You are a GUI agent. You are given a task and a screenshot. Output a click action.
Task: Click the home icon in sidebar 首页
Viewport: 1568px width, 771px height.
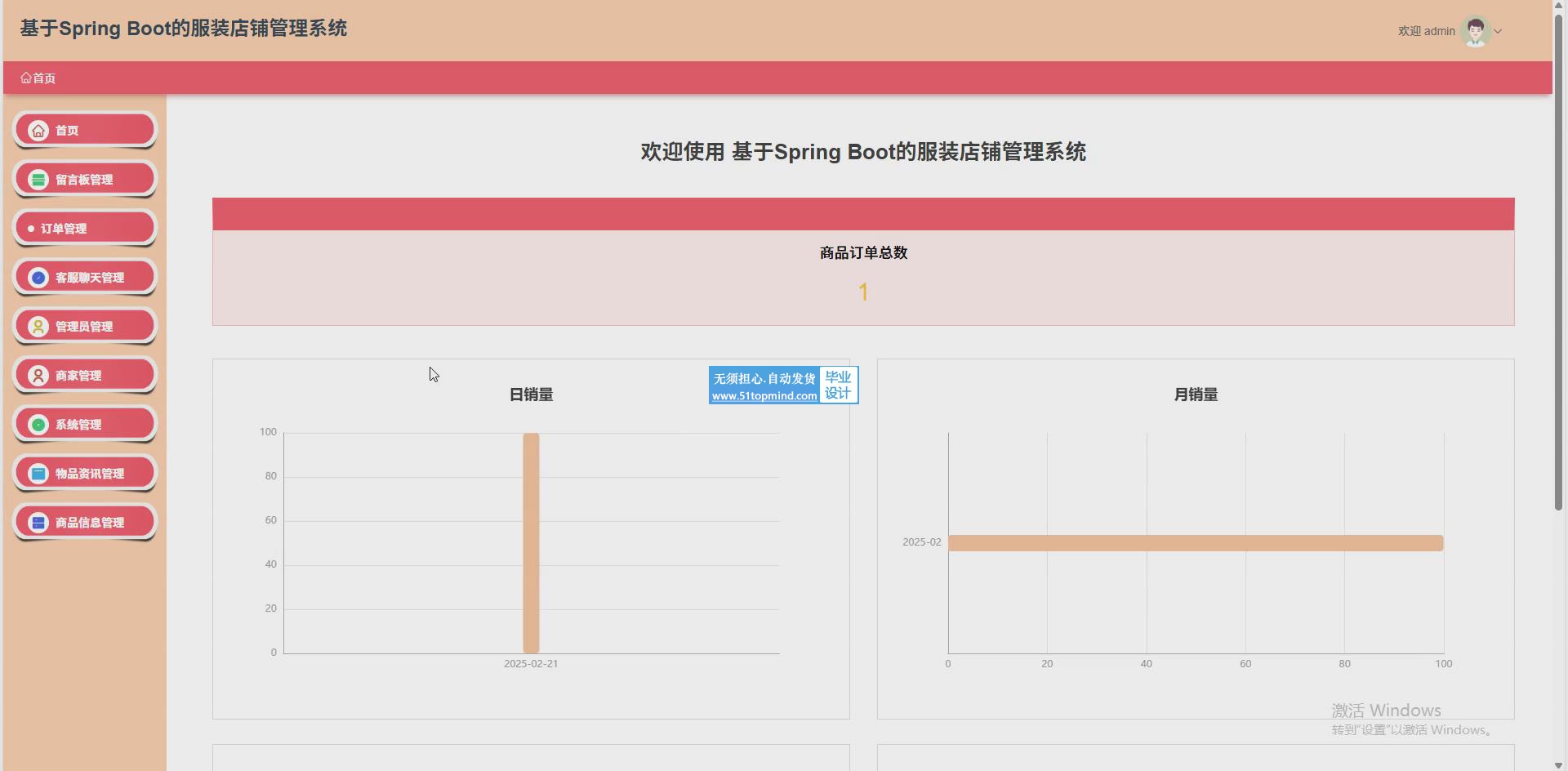pos(38,131)
